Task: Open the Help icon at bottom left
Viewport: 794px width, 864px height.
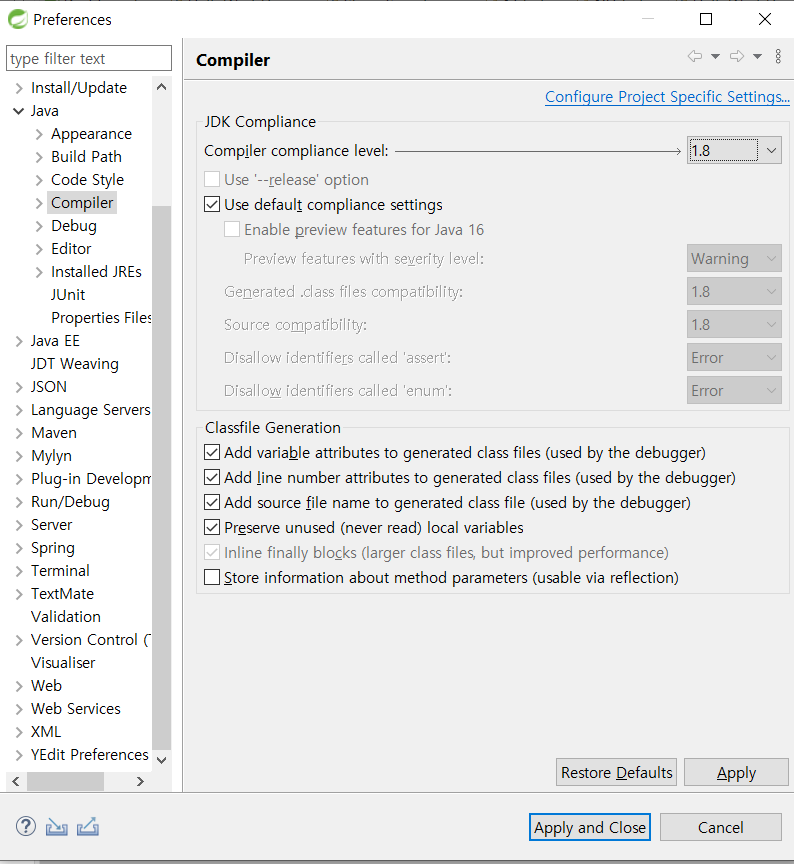Action: pos(26,826)
